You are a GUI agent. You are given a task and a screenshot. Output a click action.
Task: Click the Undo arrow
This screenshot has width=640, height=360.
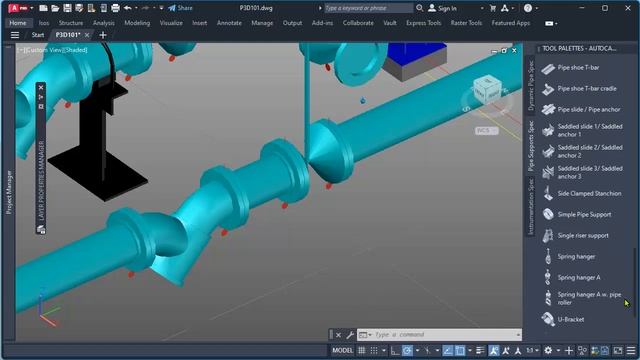coord(127,8)
